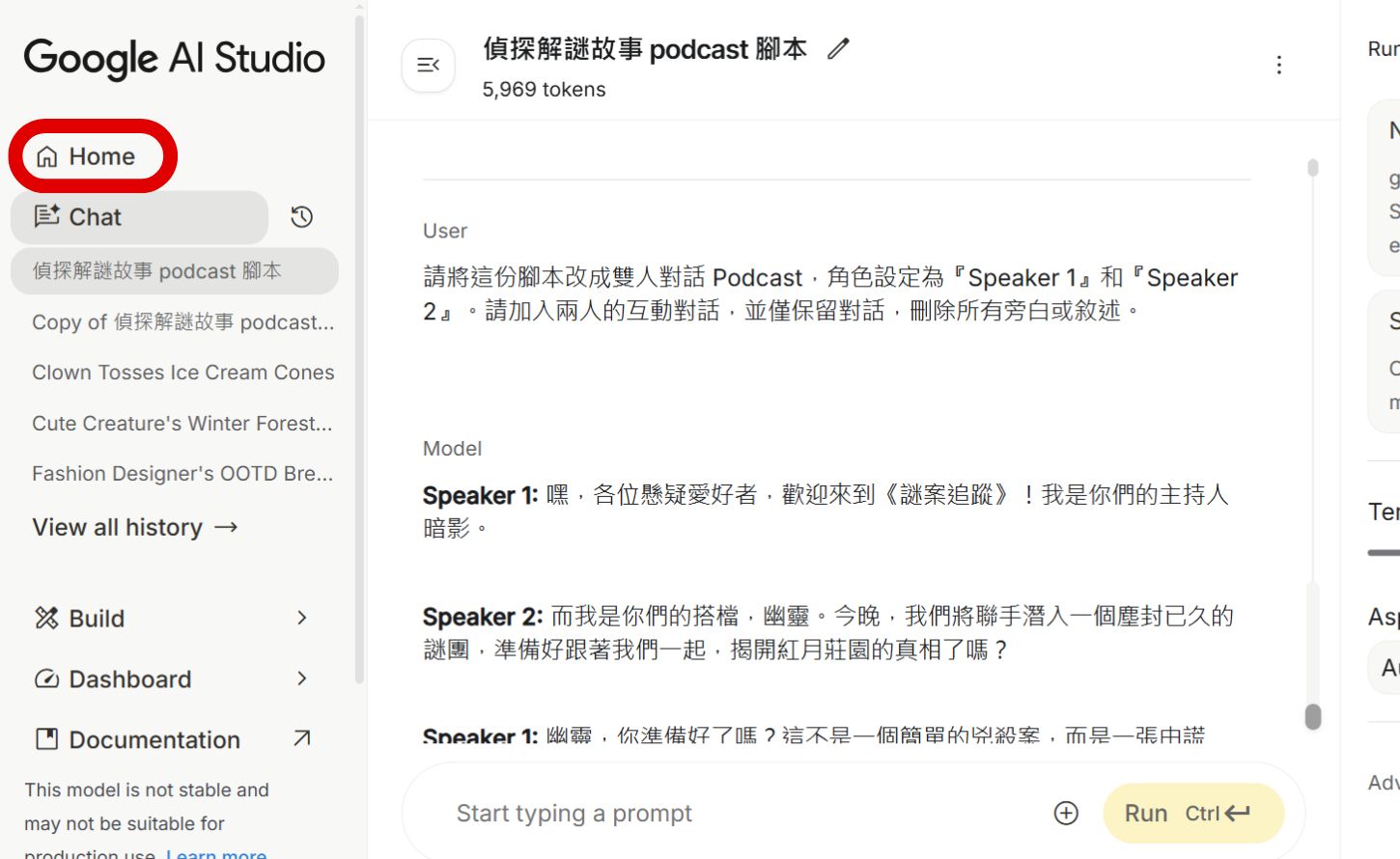This screenshot has height=859, width=1400.
Task: Adjust the Temperature slider
Action: [1383, 552]
